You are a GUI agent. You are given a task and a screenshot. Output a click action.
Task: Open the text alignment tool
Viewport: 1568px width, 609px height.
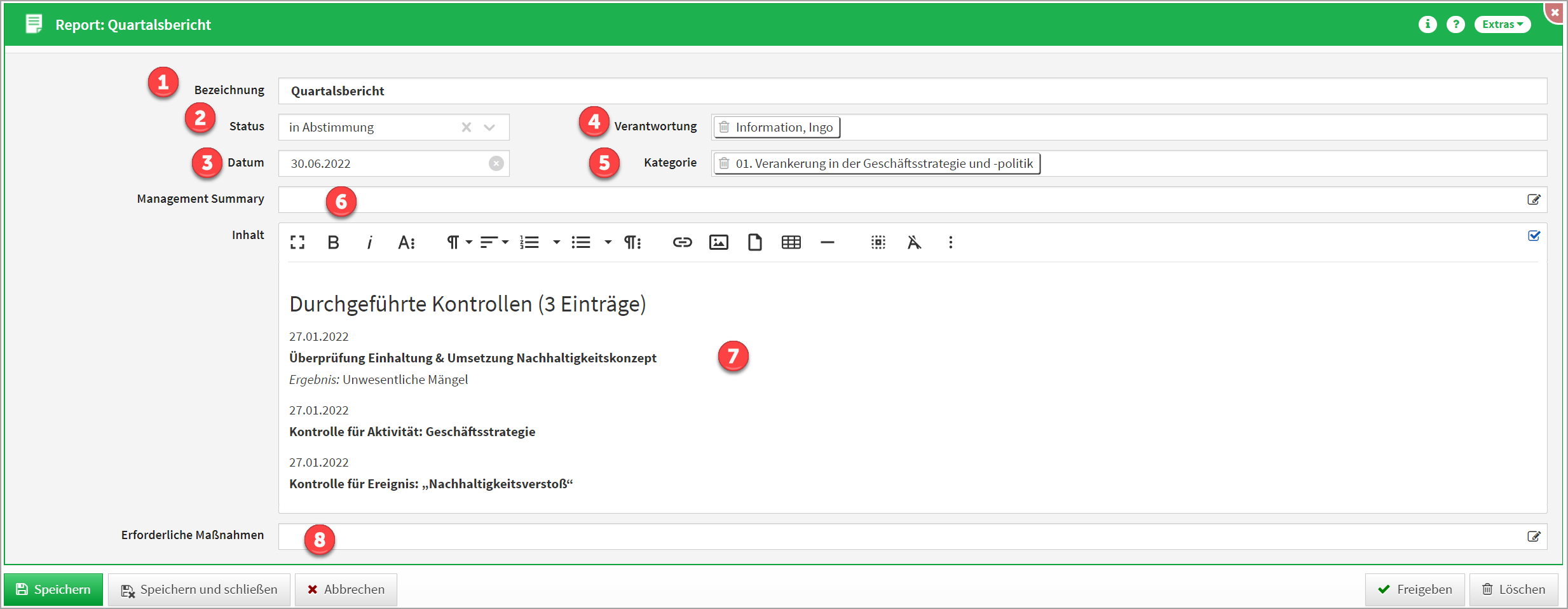(494, 242)
